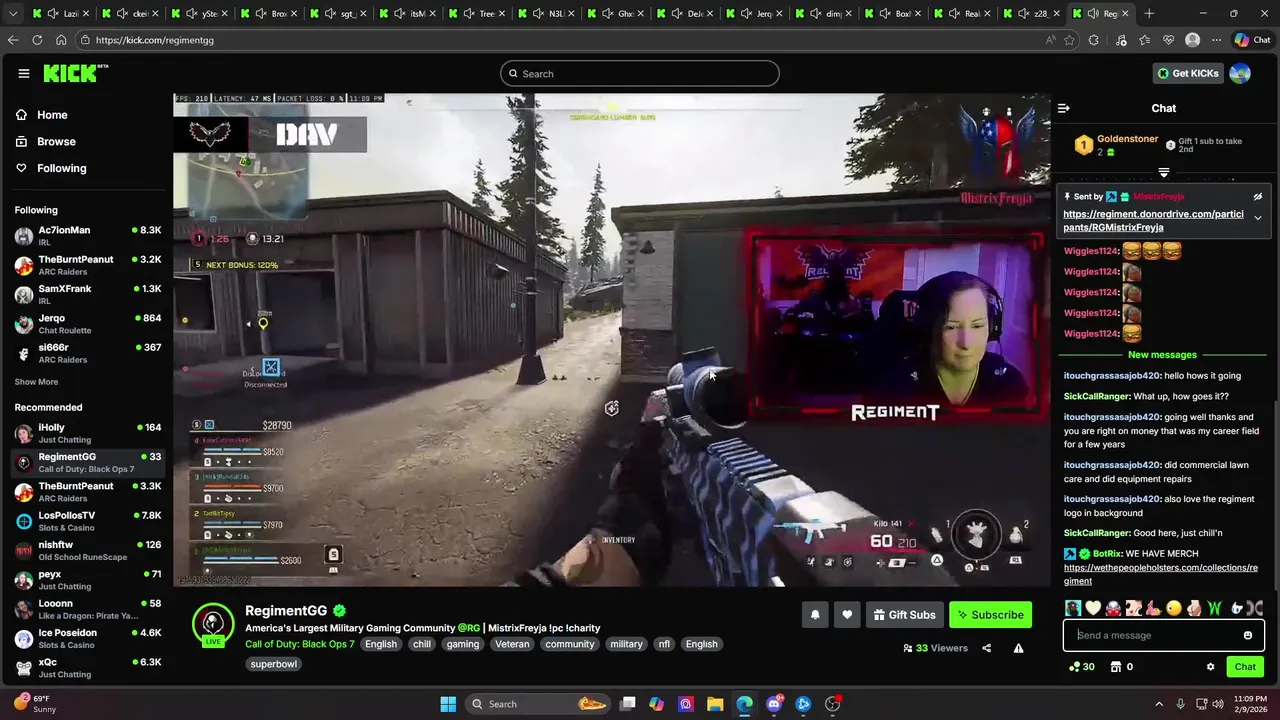Viewport: 1280px width, 720px height.
Task: Open the user profile avatar in the Kick header
Action: click(x=1240, y=73)
